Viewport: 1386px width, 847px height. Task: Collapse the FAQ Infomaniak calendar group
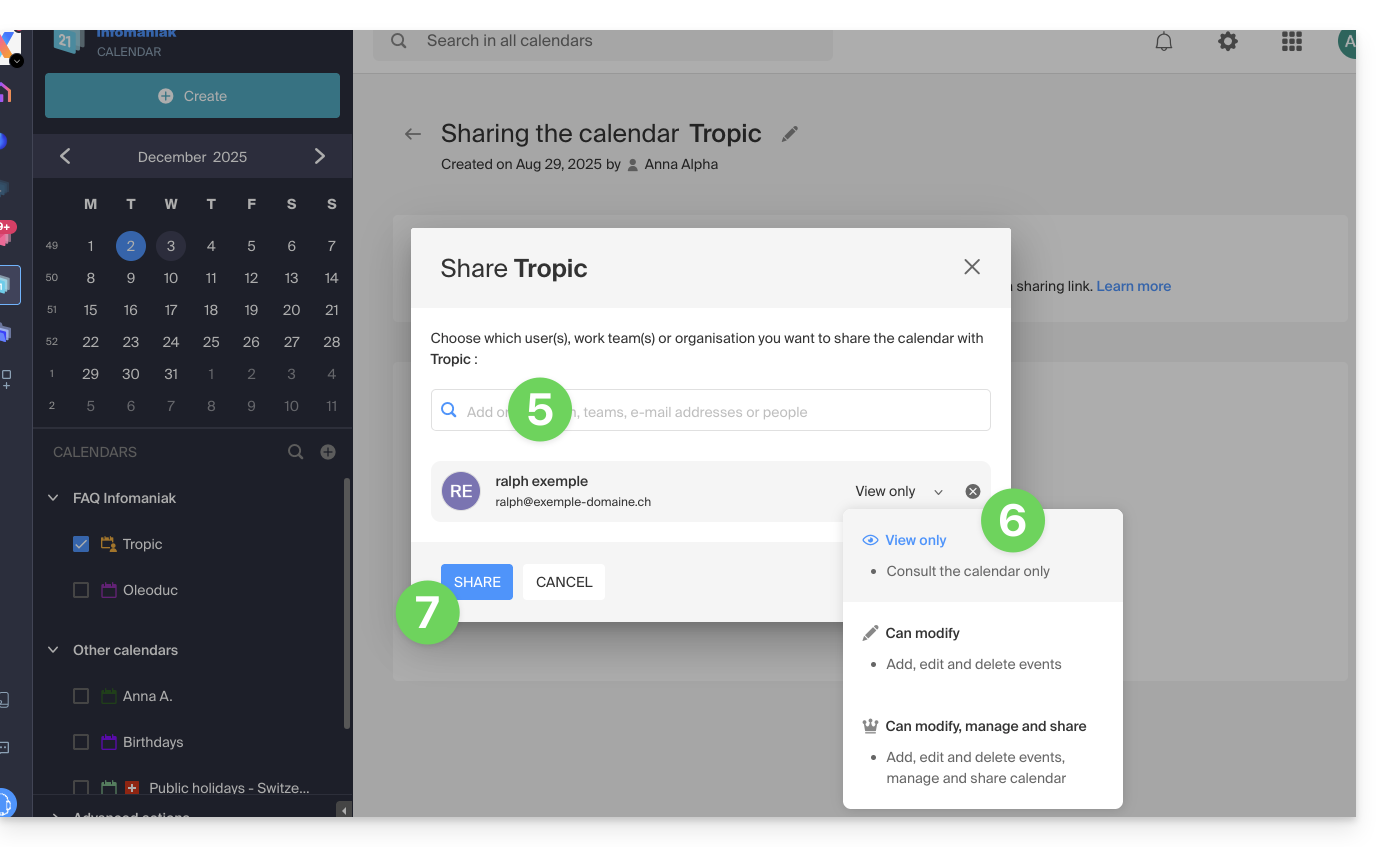[53, 498]
